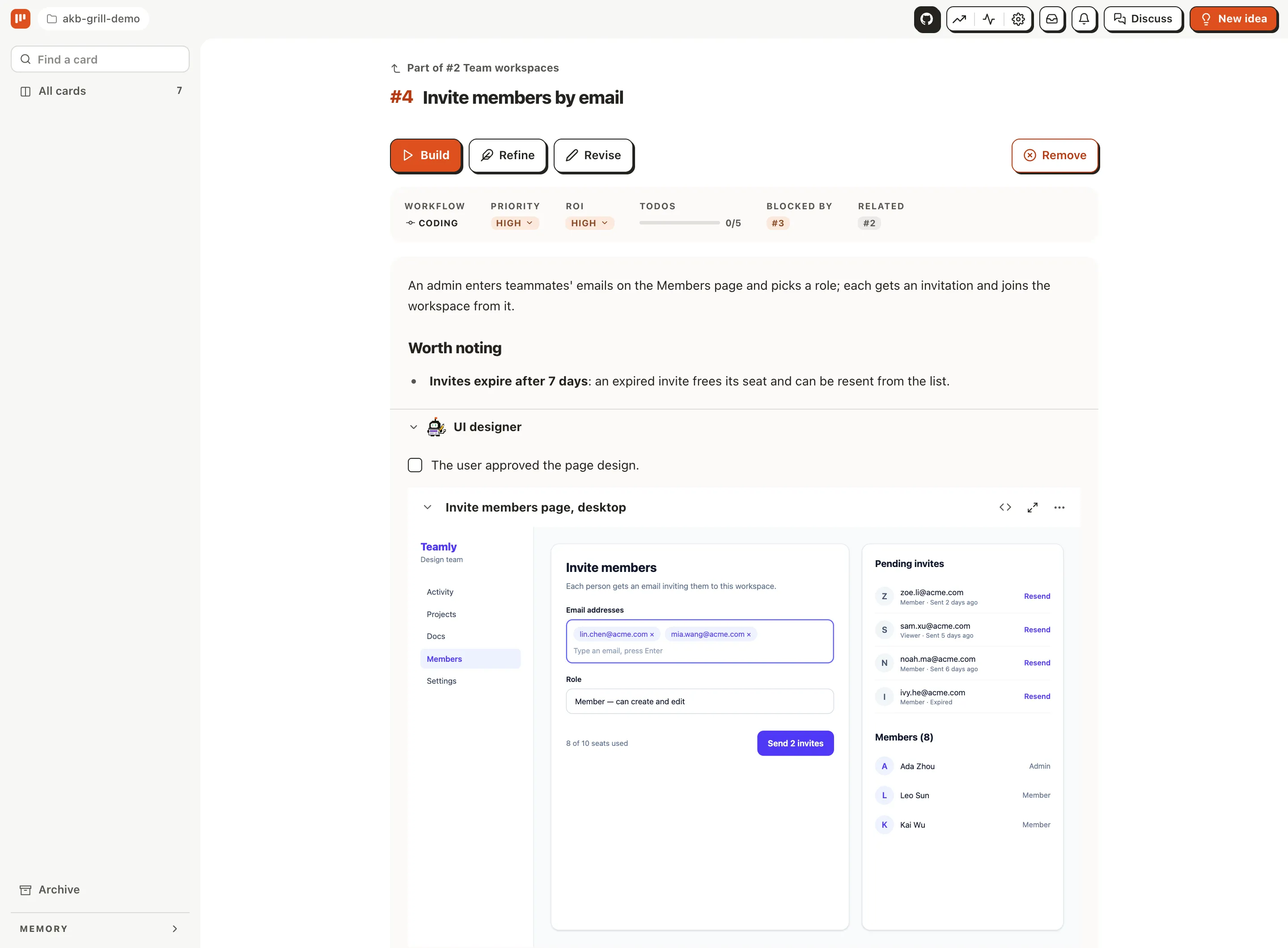
Task: Remove mia.wang@acme.com email chip
Action: click(x=749, y=635)
